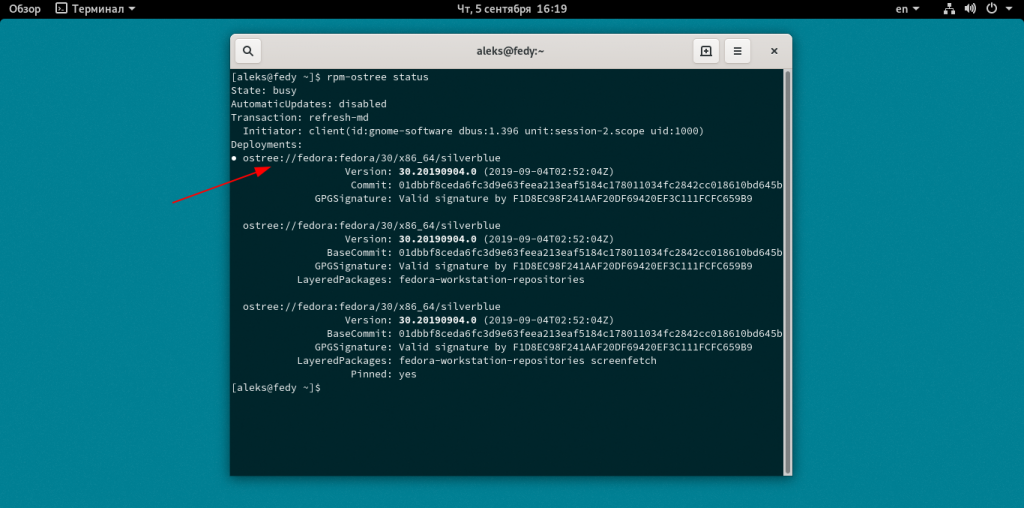1024x508 pixels.
Task: Click the aleks@fedy:~ window title
Action: [x=511, y=51]
